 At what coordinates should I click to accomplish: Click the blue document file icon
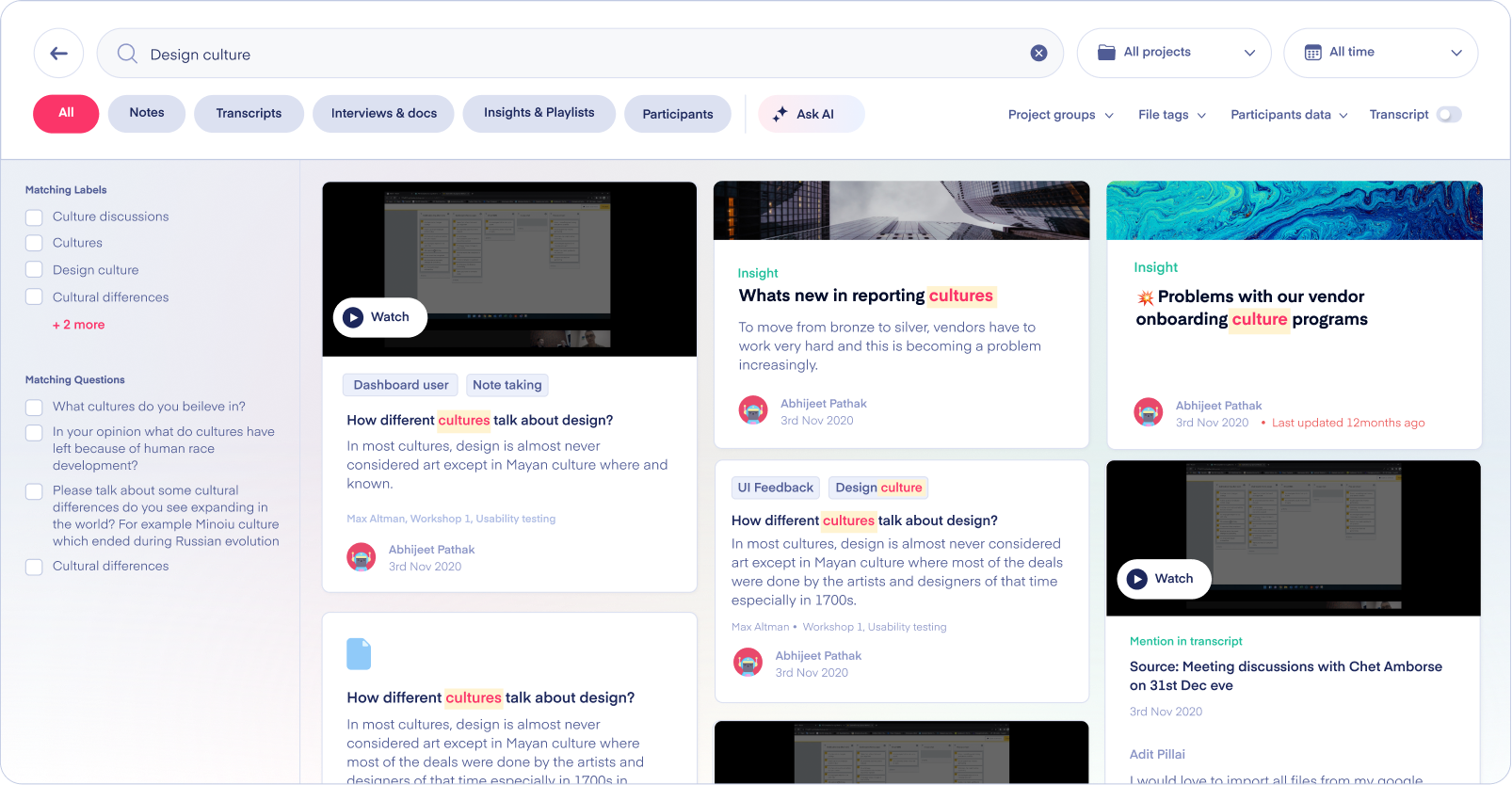359,654
